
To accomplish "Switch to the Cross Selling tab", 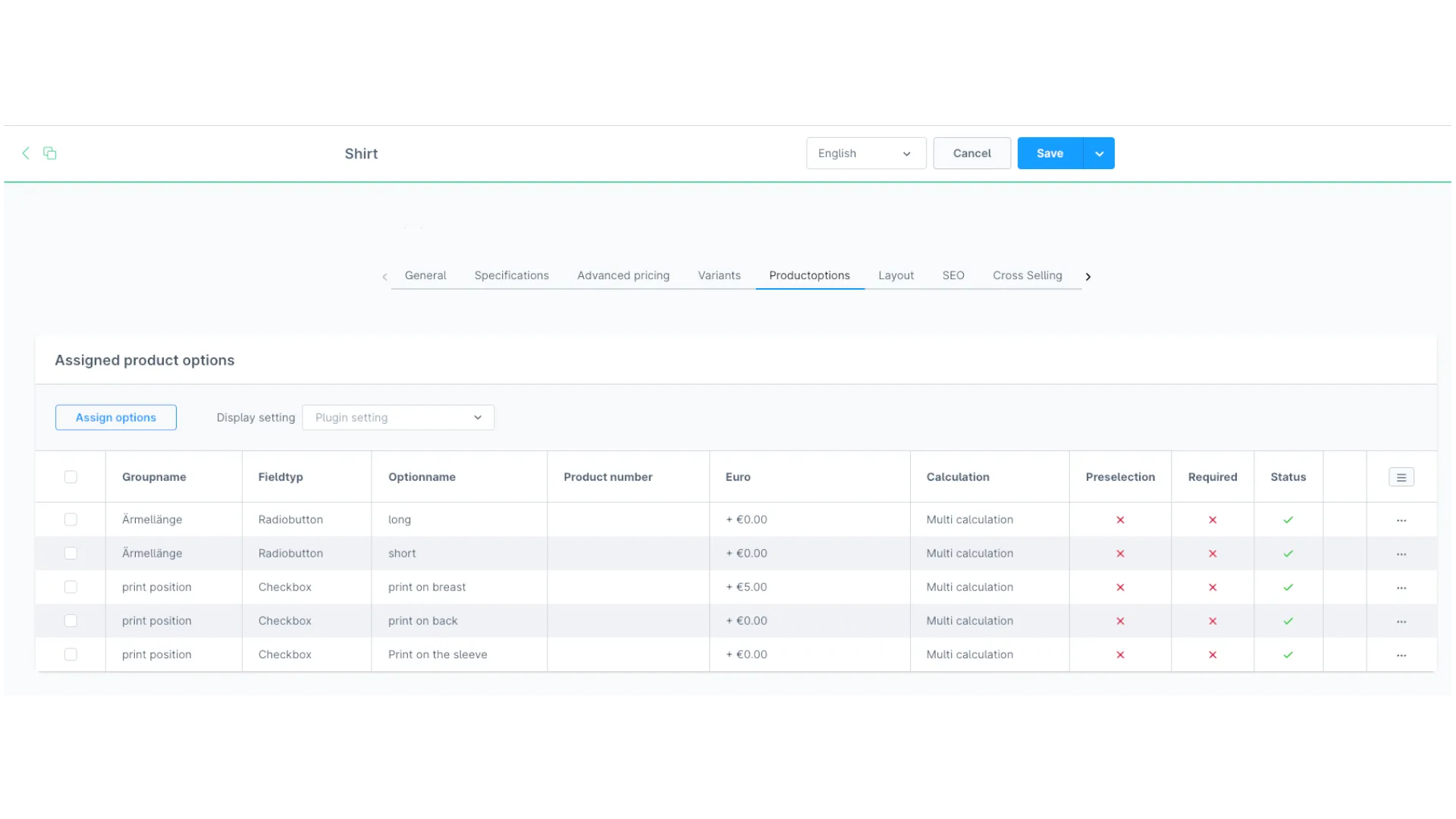I will point(1028,275).
